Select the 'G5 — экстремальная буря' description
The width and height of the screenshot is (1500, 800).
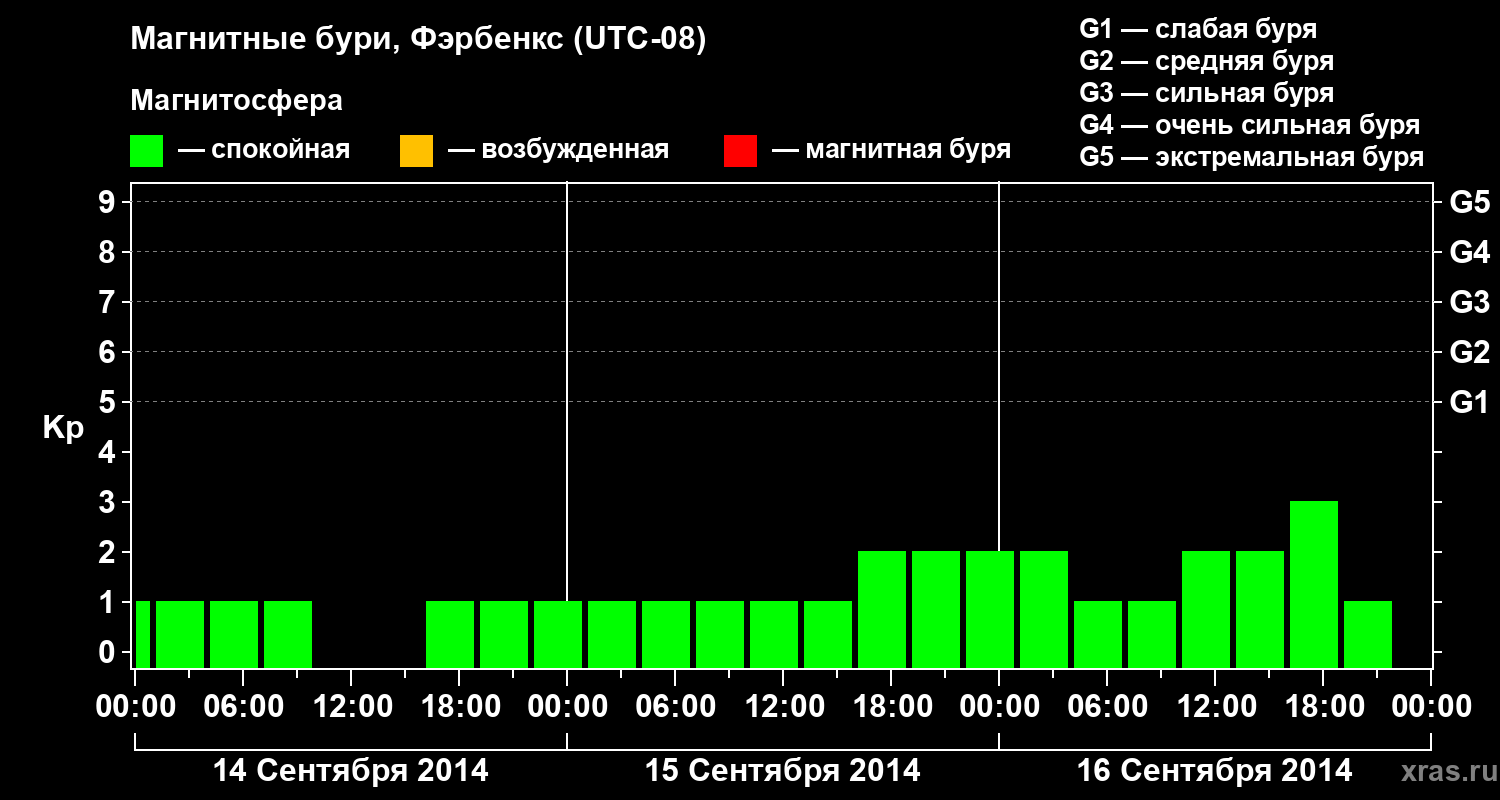(1252, 157)
